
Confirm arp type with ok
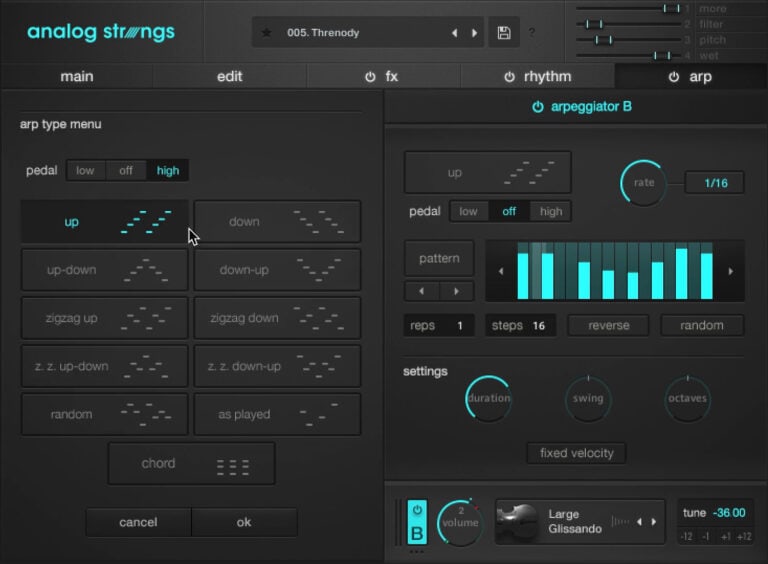pos(244,522)
